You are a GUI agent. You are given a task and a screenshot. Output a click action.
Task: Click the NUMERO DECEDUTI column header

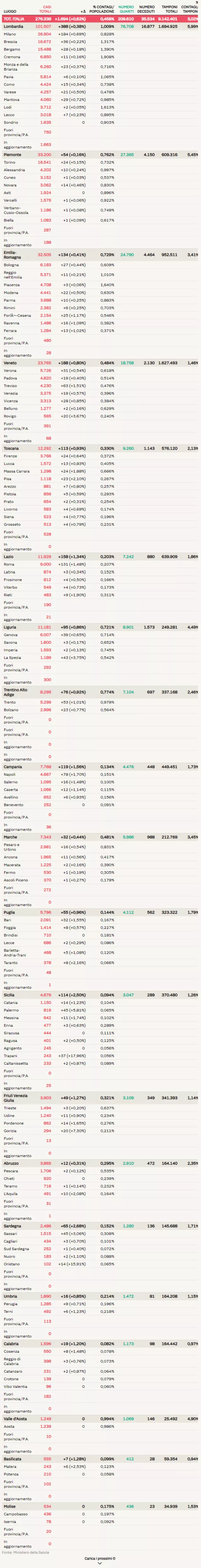click(x=146, y=9)
